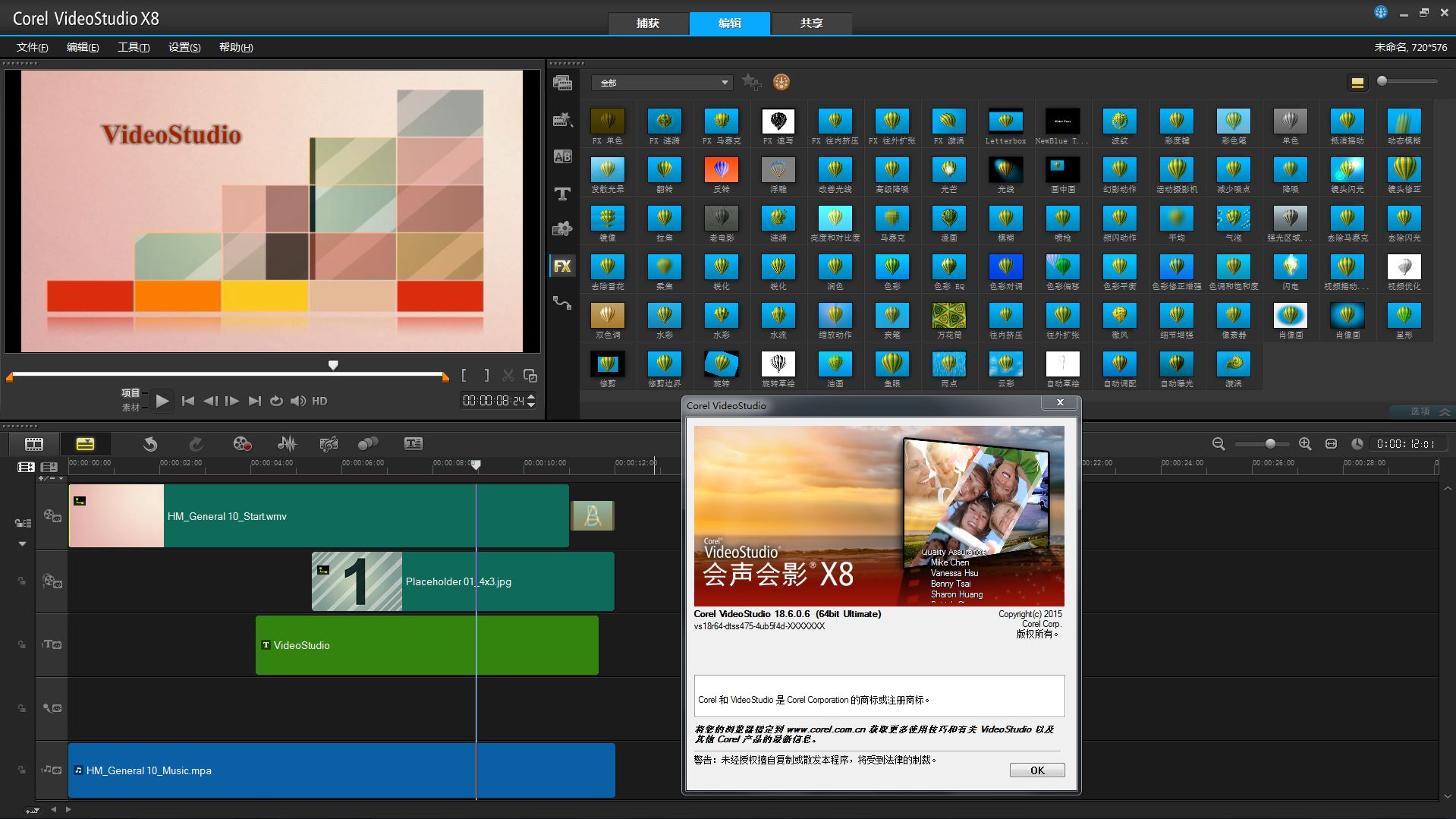Click Show All Visible Tracks icon
This screenshot has height=819, width=1456.
pos(26,467)
